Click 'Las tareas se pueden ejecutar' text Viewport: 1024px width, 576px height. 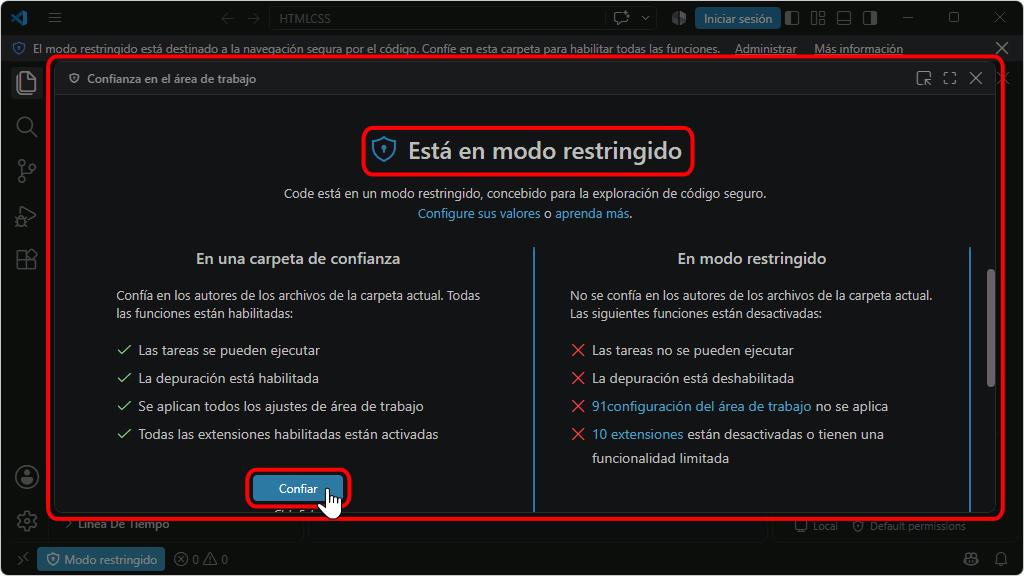coord(229,351)
